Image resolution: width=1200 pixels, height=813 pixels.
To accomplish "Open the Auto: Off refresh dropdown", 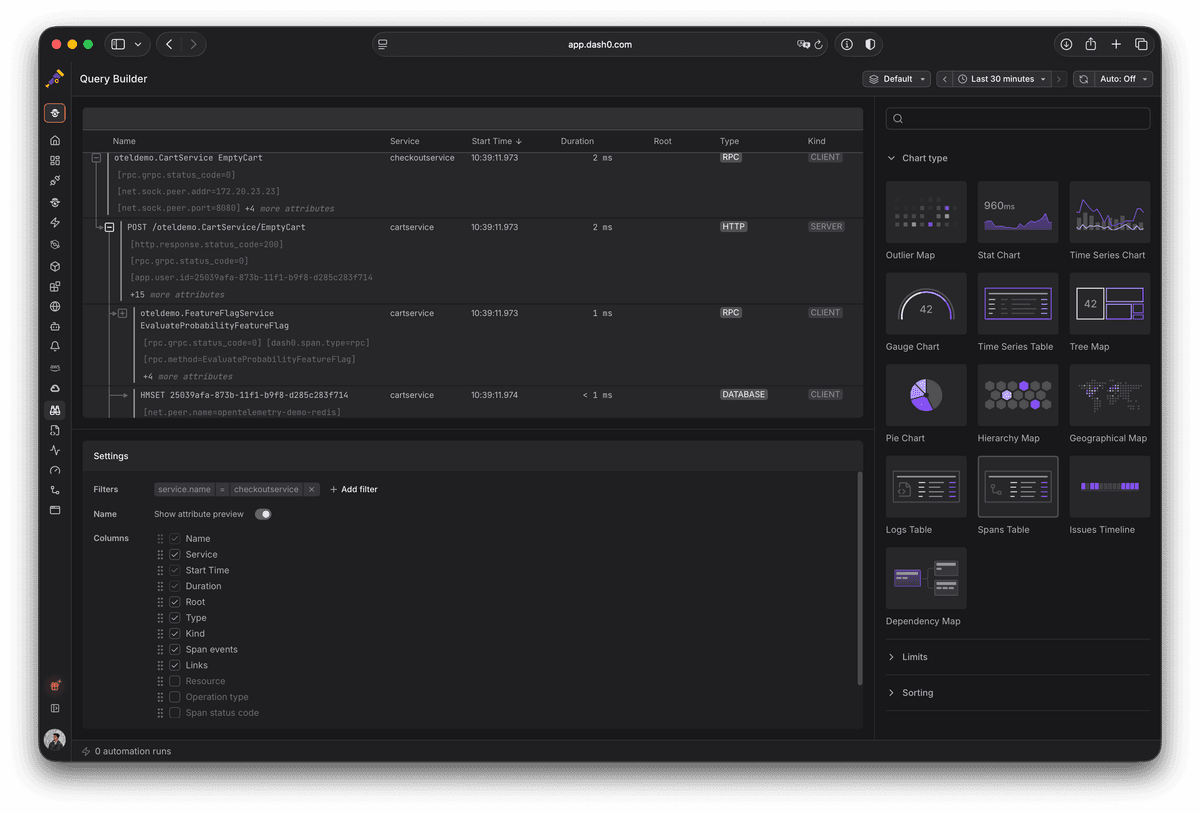I will coord(1124,79).
